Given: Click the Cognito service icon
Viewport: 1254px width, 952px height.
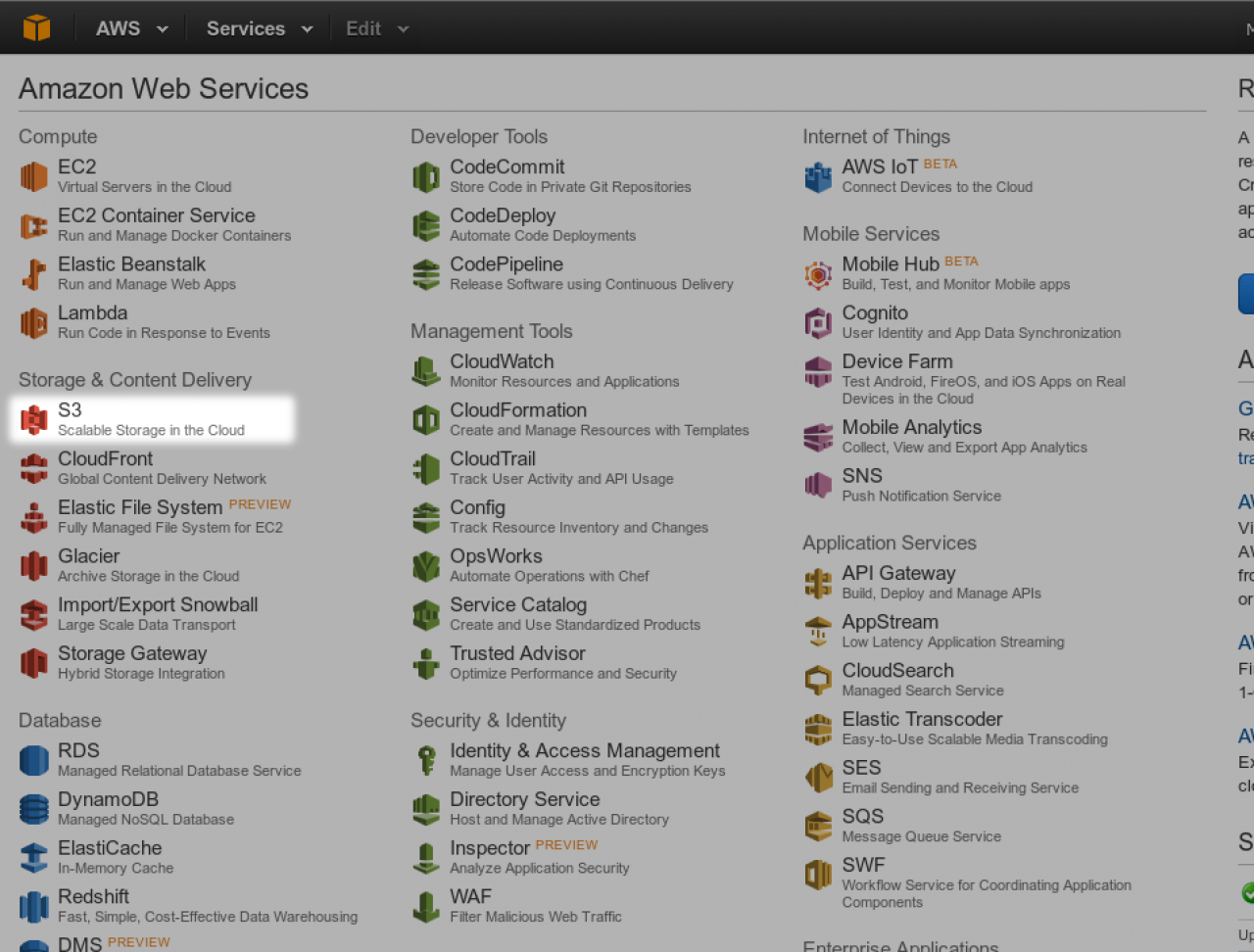Looking at the screenshot, I should point(818,322).
